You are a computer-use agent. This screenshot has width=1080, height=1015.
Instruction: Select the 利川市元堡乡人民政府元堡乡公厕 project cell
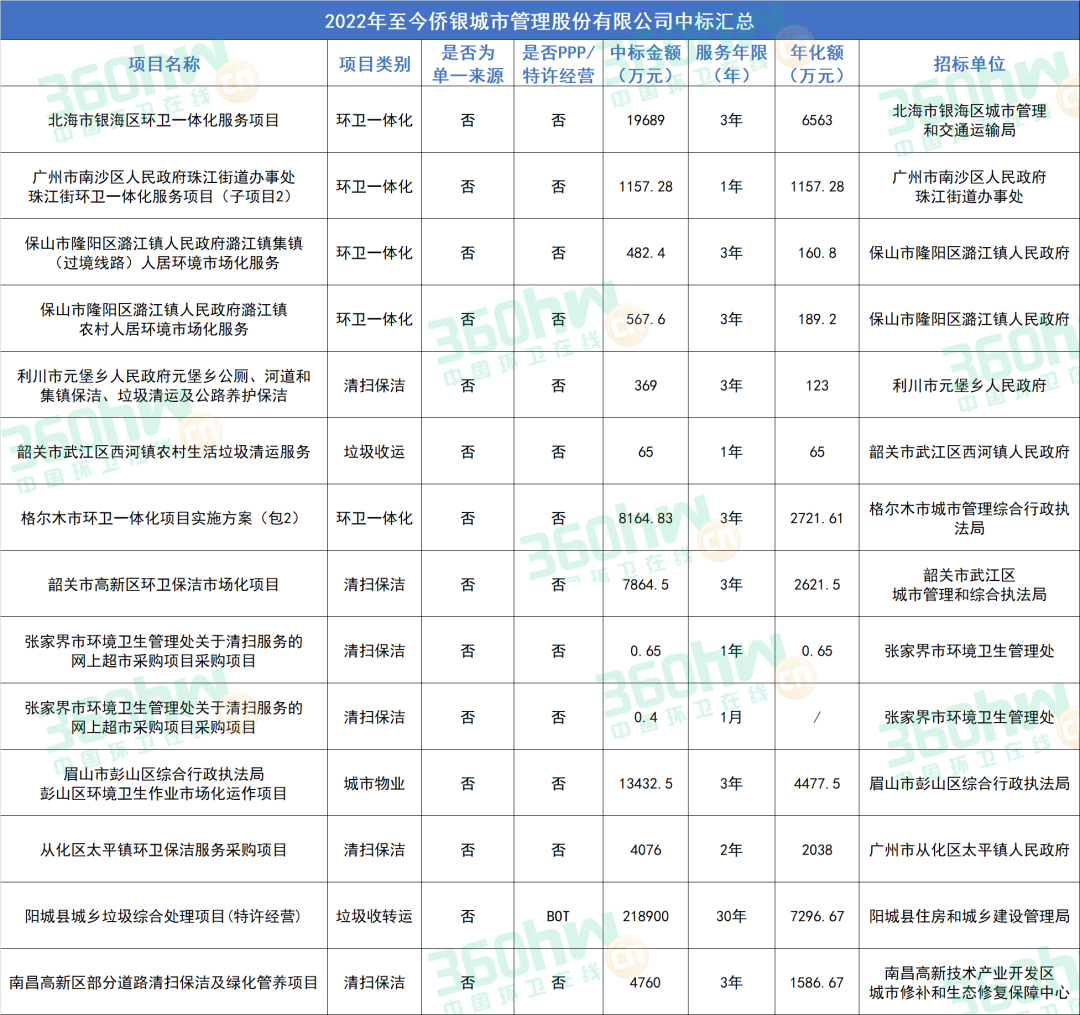[164, 386]
